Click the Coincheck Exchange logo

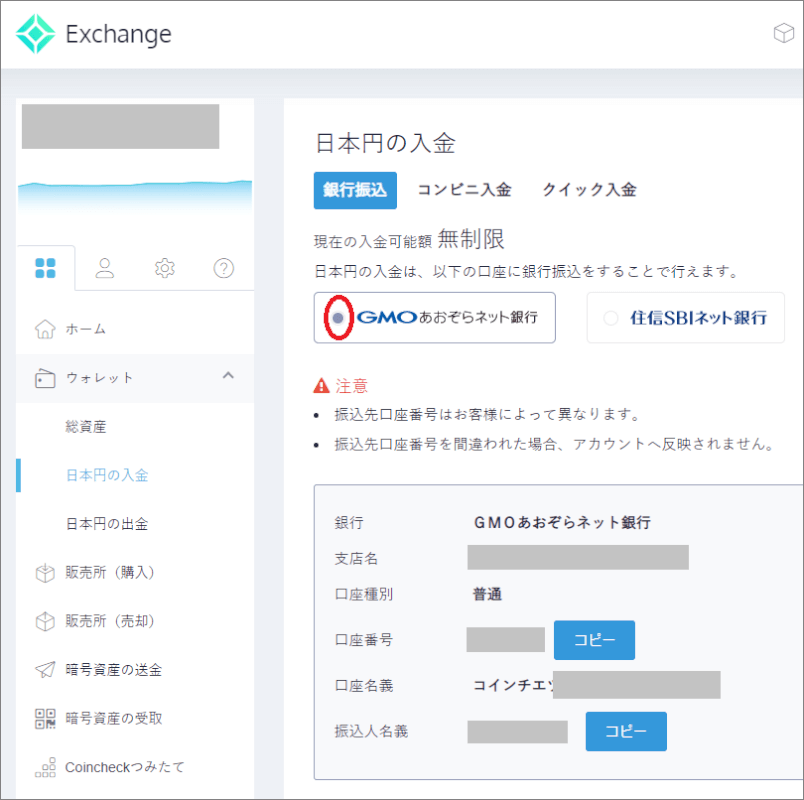pyautogui.click(x=93, y=34)
